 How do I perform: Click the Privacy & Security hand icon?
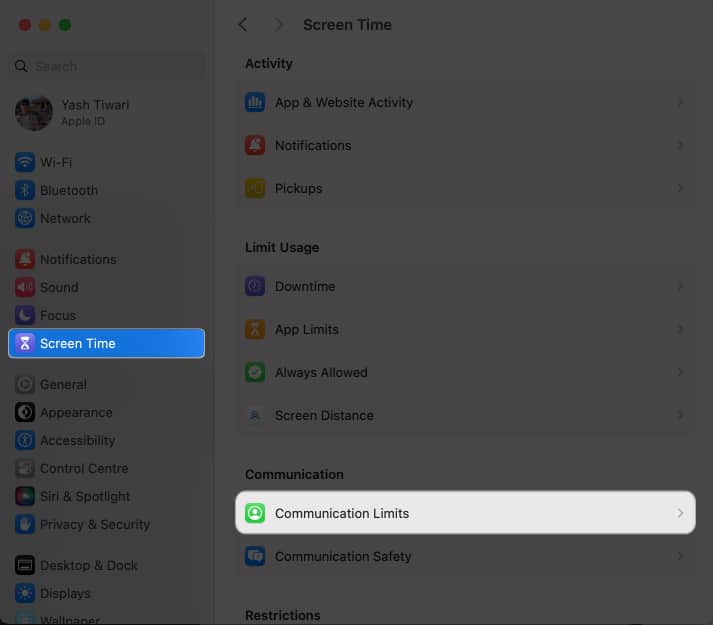click(25, 524)
